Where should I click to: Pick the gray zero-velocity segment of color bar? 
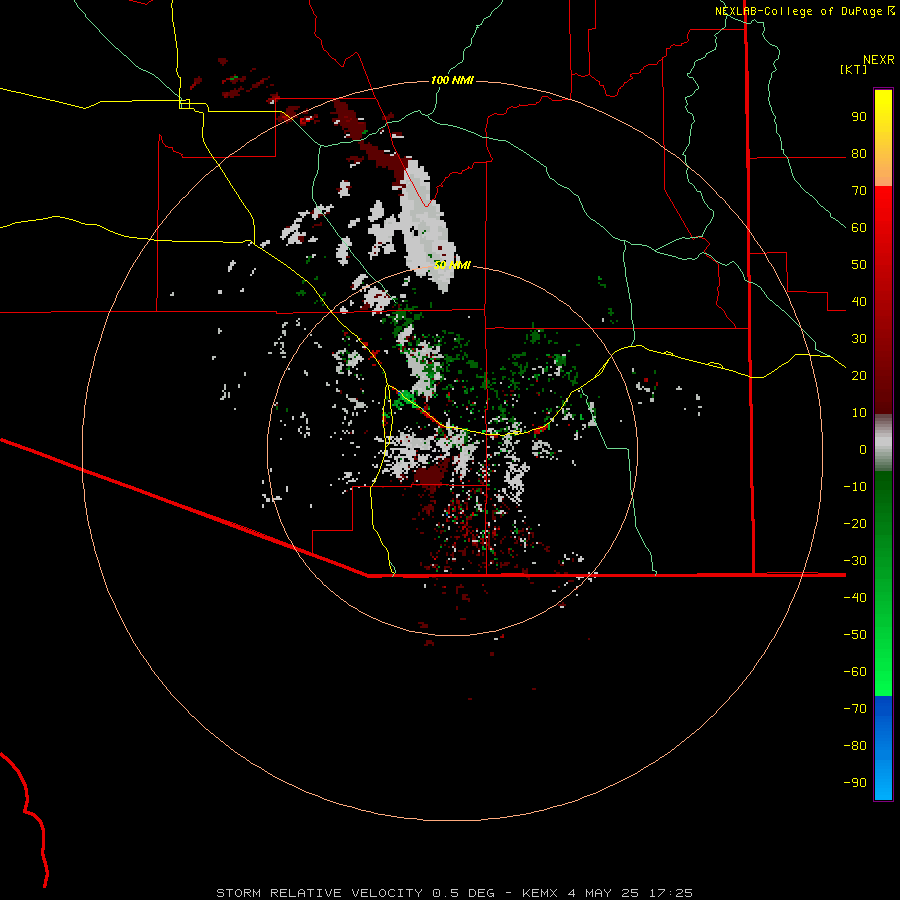coord(883,443)
